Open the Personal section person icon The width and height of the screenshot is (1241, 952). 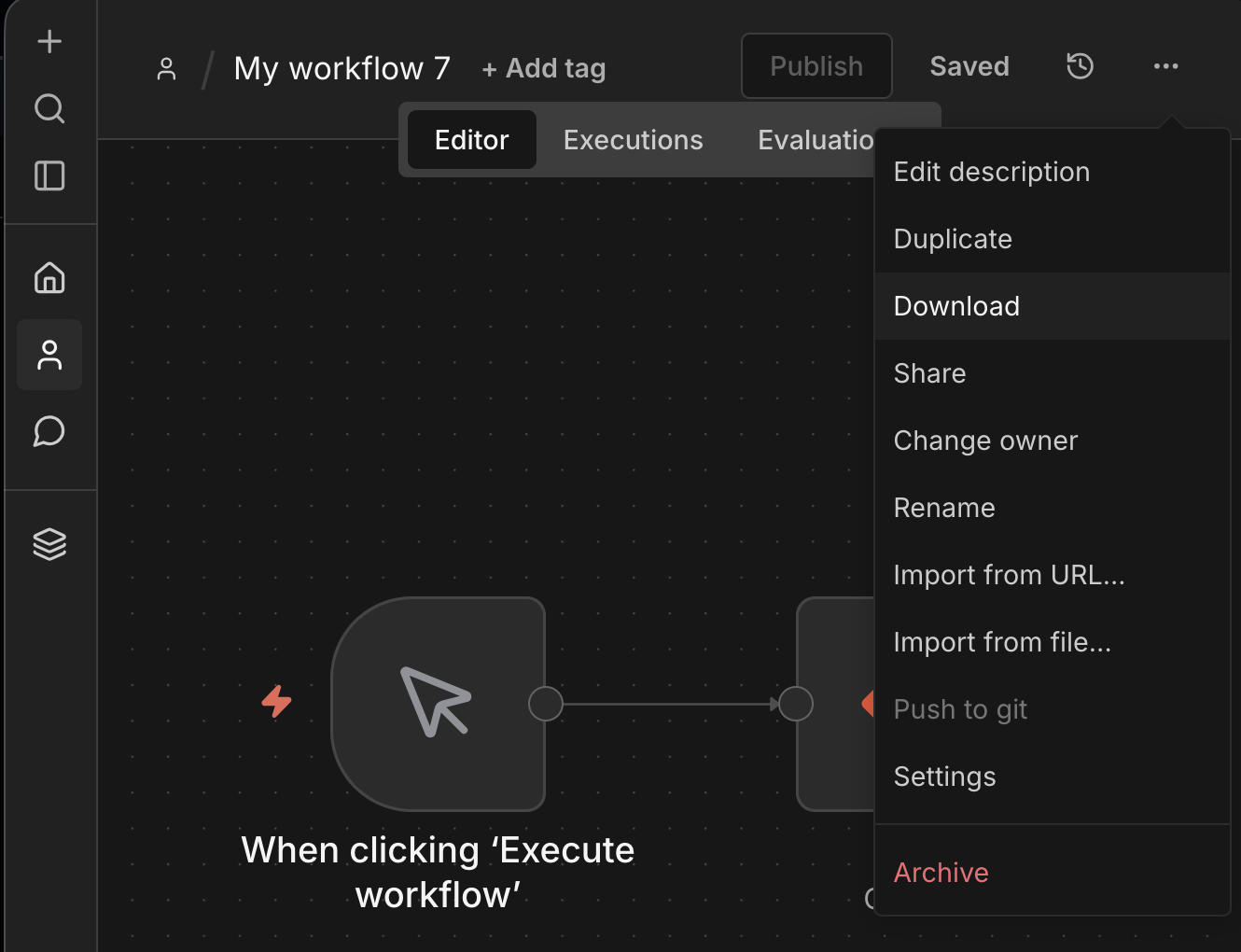pos(49,355)
